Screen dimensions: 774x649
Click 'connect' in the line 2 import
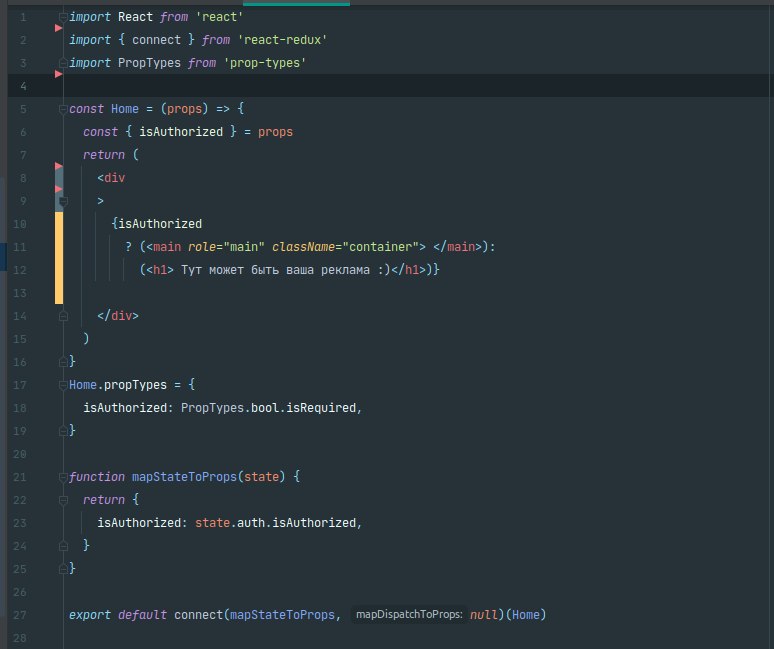point(156,40)
